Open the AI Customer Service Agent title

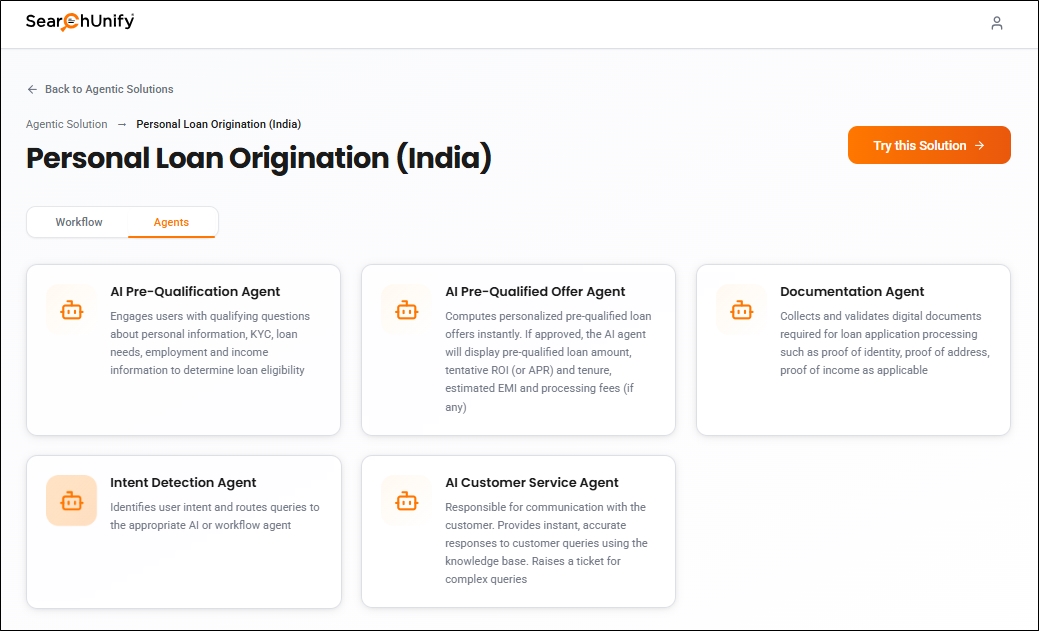(x=532, y=483)
